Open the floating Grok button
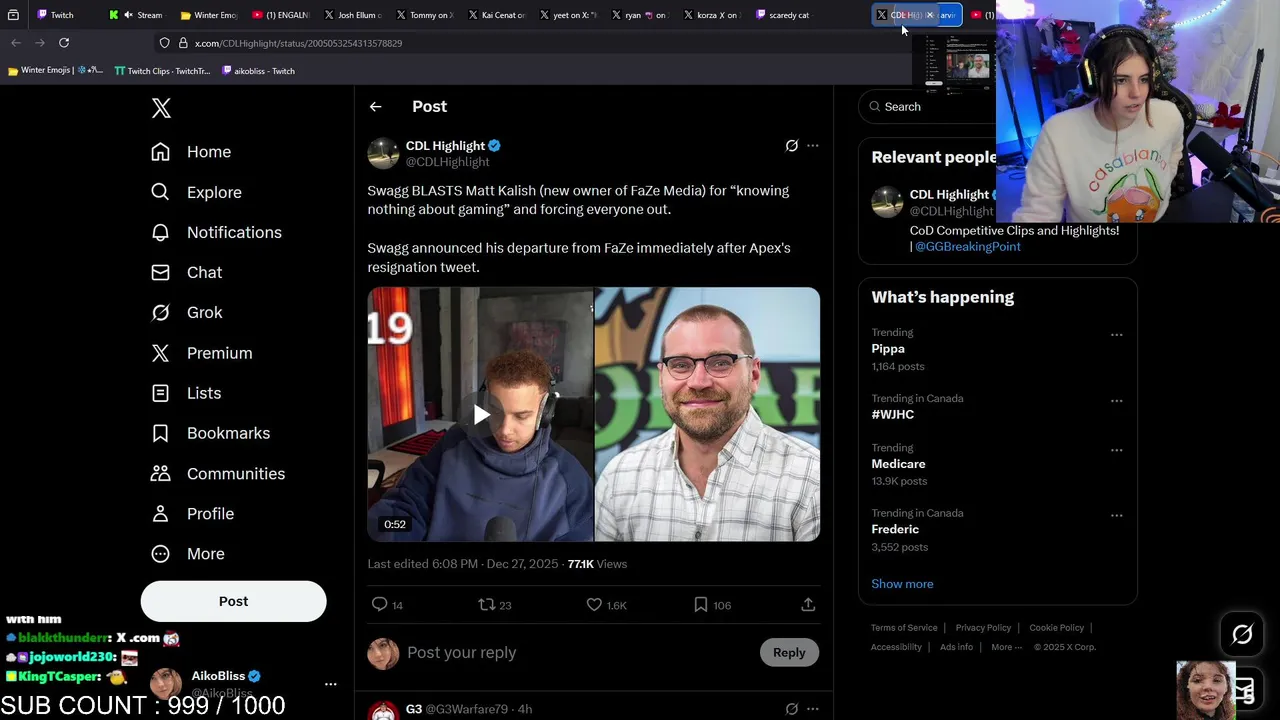 1242,634
